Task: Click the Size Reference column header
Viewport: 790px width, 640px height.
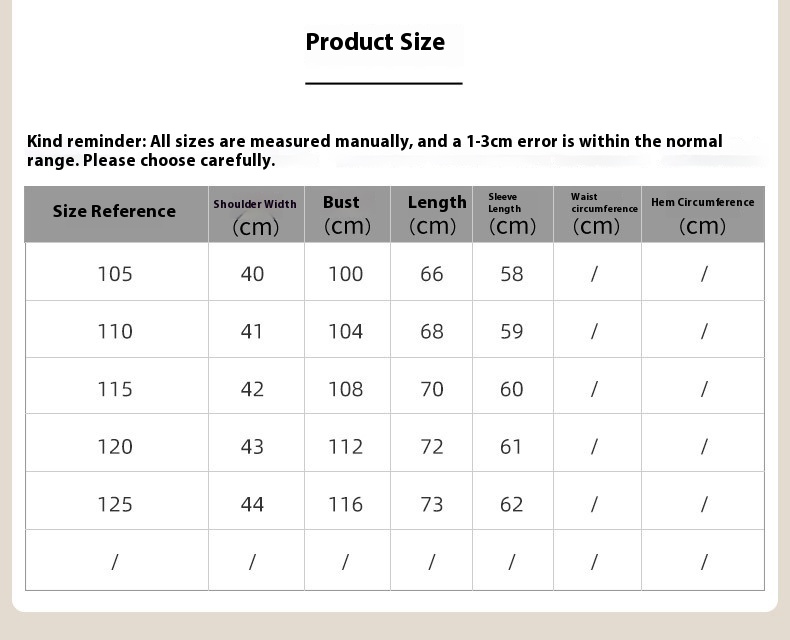Action: [114, 211]
